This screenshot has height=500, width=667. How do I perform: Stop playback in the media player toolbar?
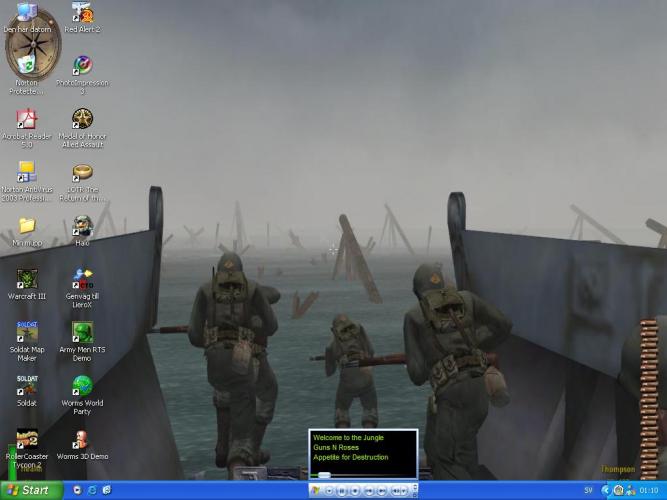click(355, 491)
